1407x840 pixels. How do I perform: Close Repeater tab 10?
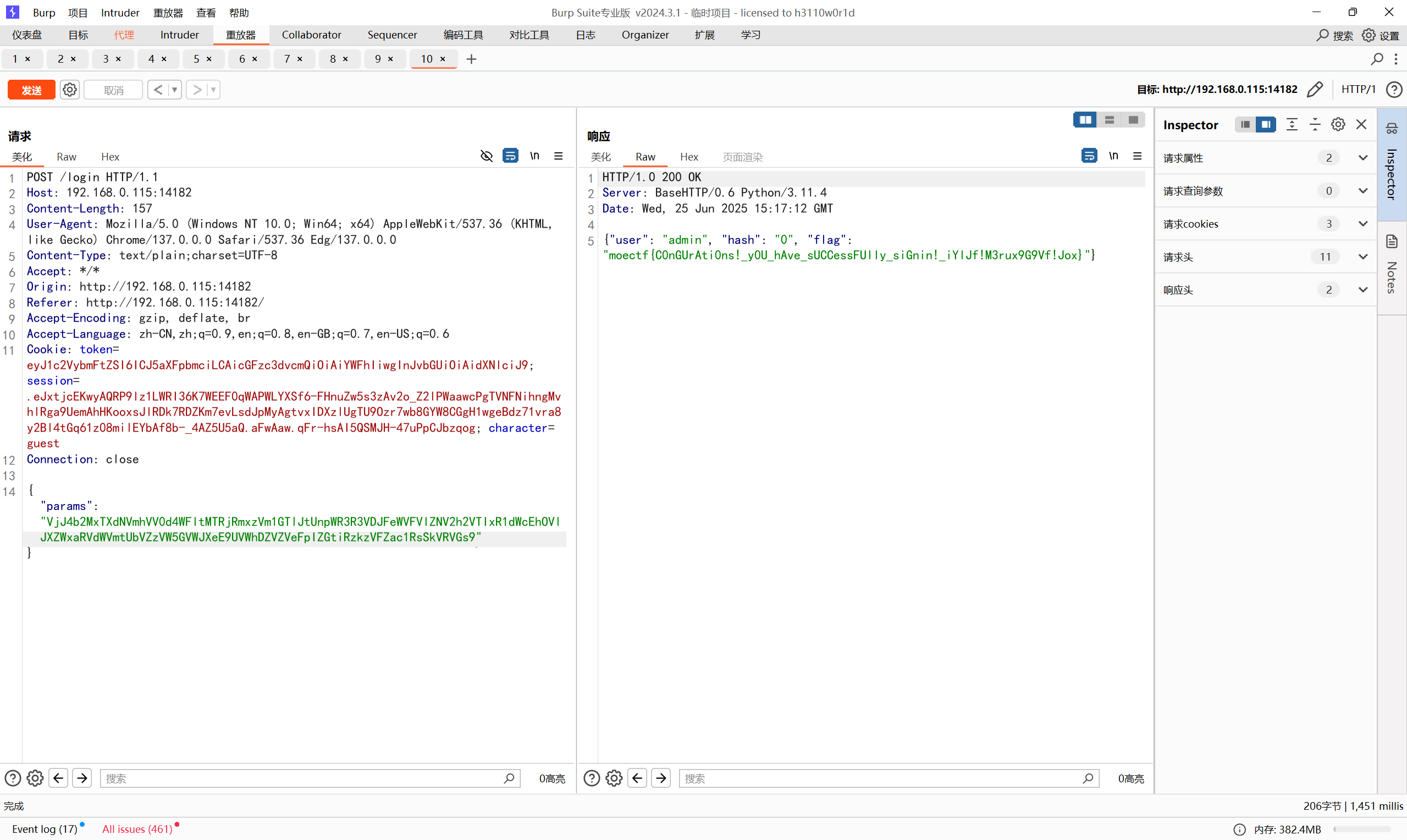pos(443,59)
